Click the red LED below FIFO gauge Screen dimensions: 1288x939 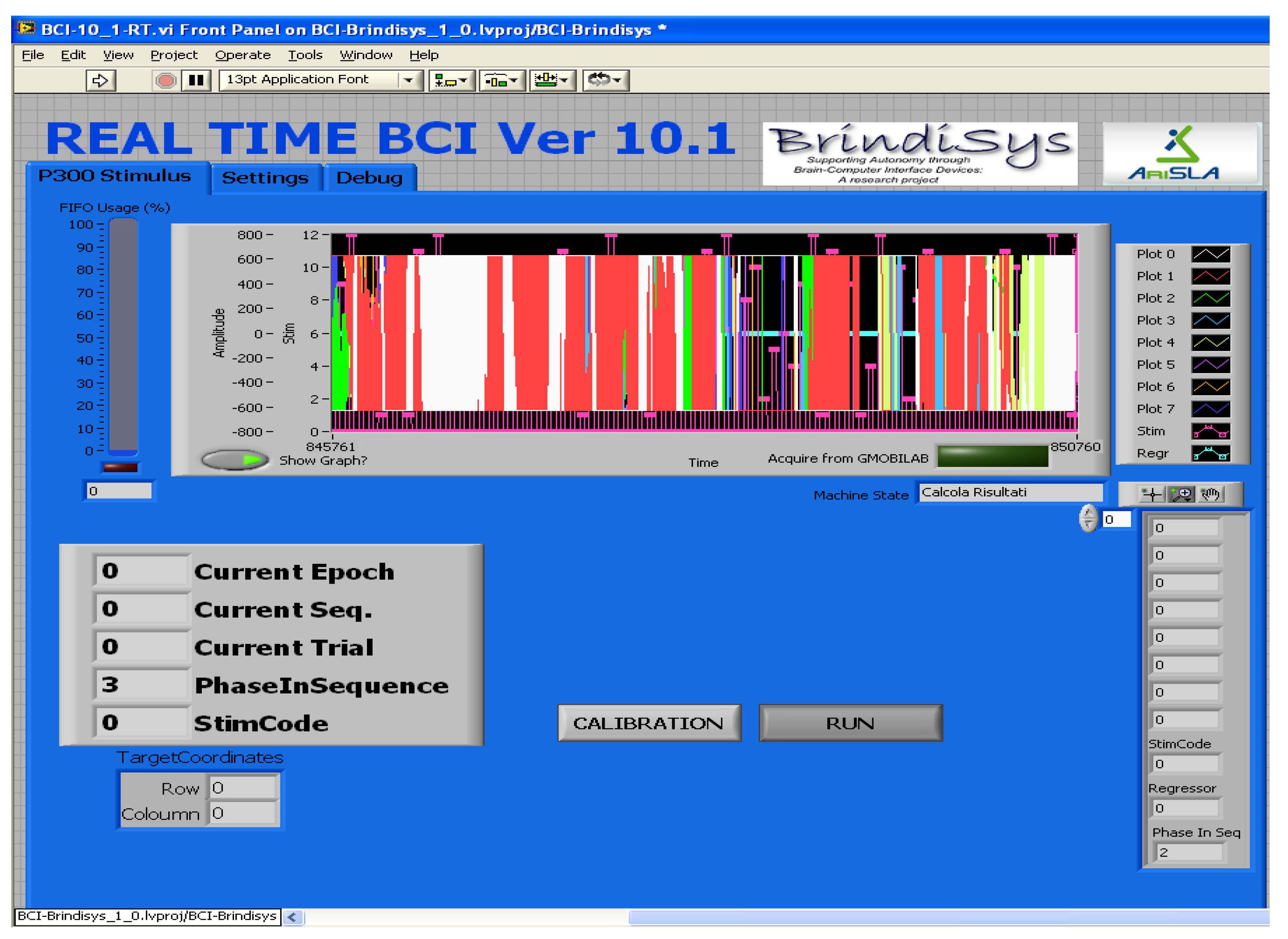(120, 468)
